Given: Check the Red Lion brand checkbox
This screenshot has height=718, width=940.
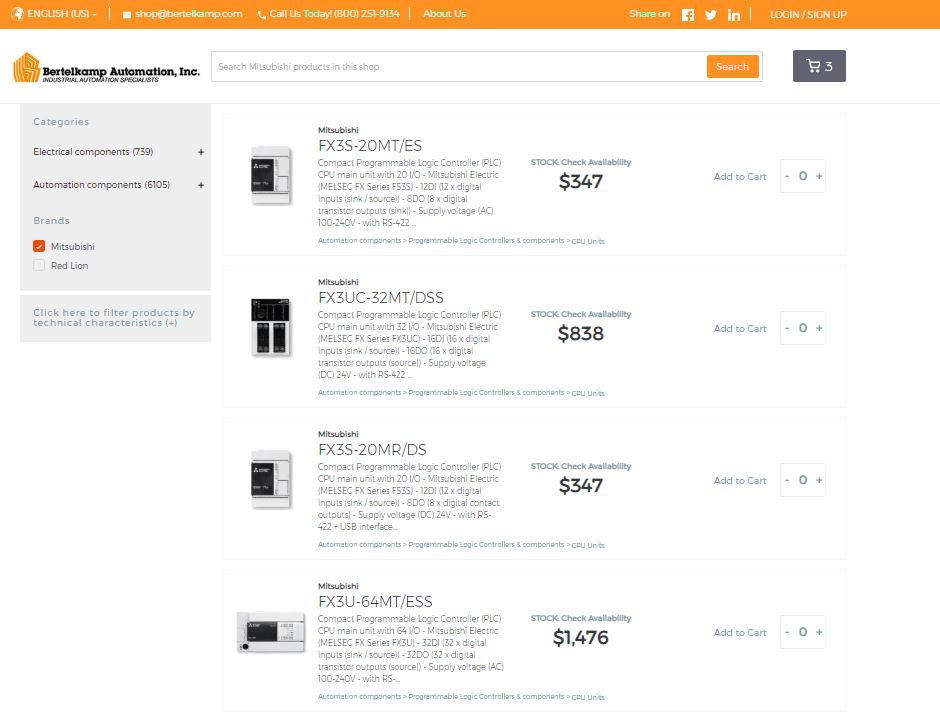Looking at the screenshot, I should 39,265.
